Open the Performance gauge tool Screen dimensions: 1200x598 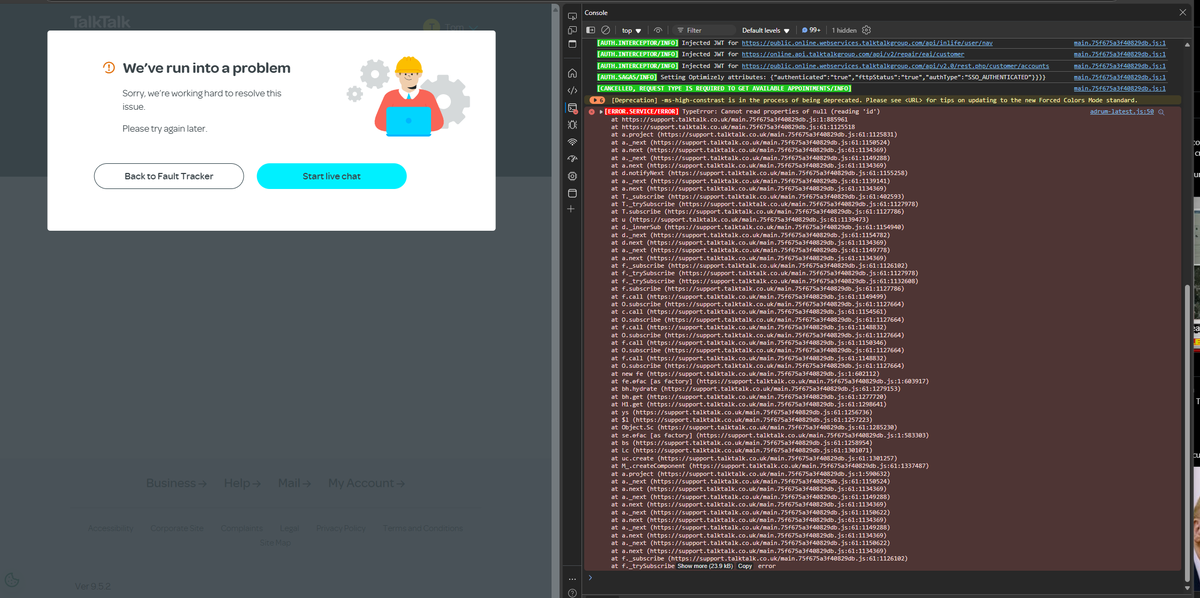[572, 159]
